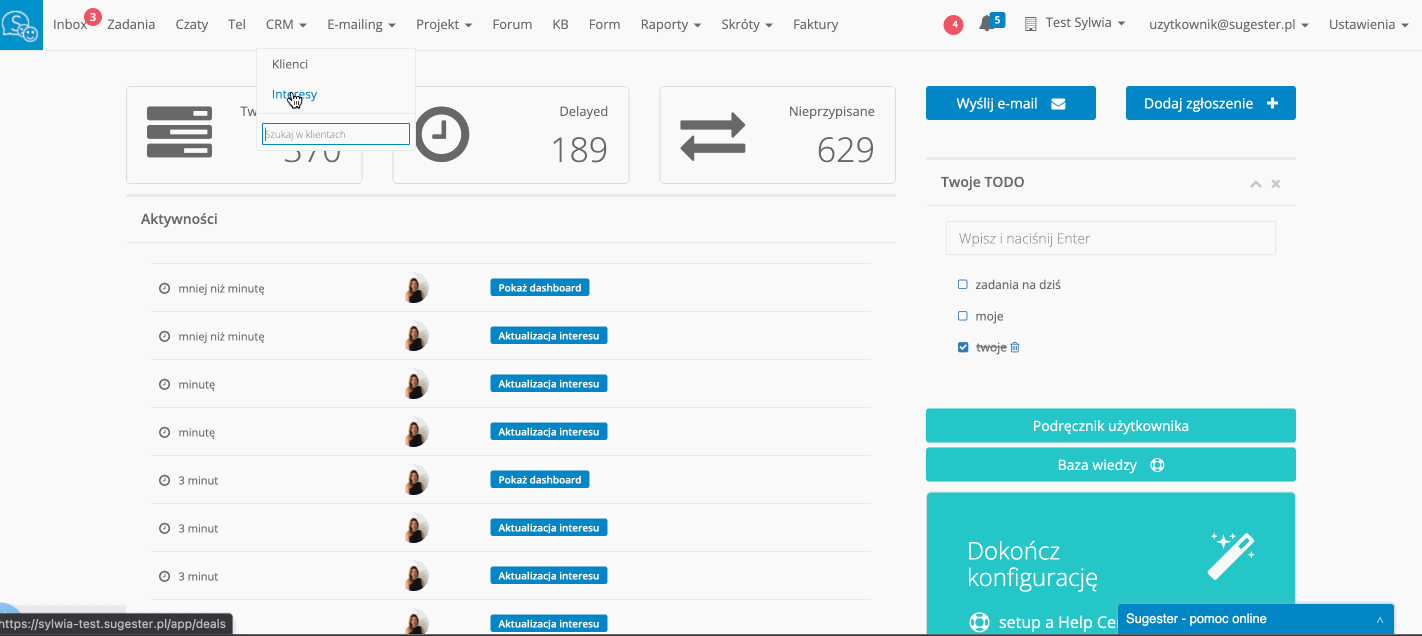Collapse the Twoje TODO panel
This screenshot has width=1422, height=636.
(x=1256, y=184)
